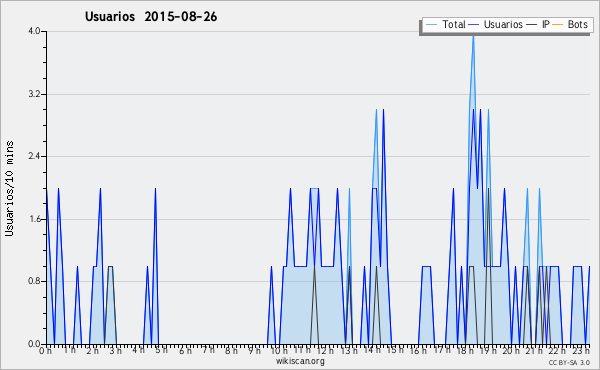Select the 'Bots' legend label
Viewport: 600px width, 370px height.
(578, 24)
